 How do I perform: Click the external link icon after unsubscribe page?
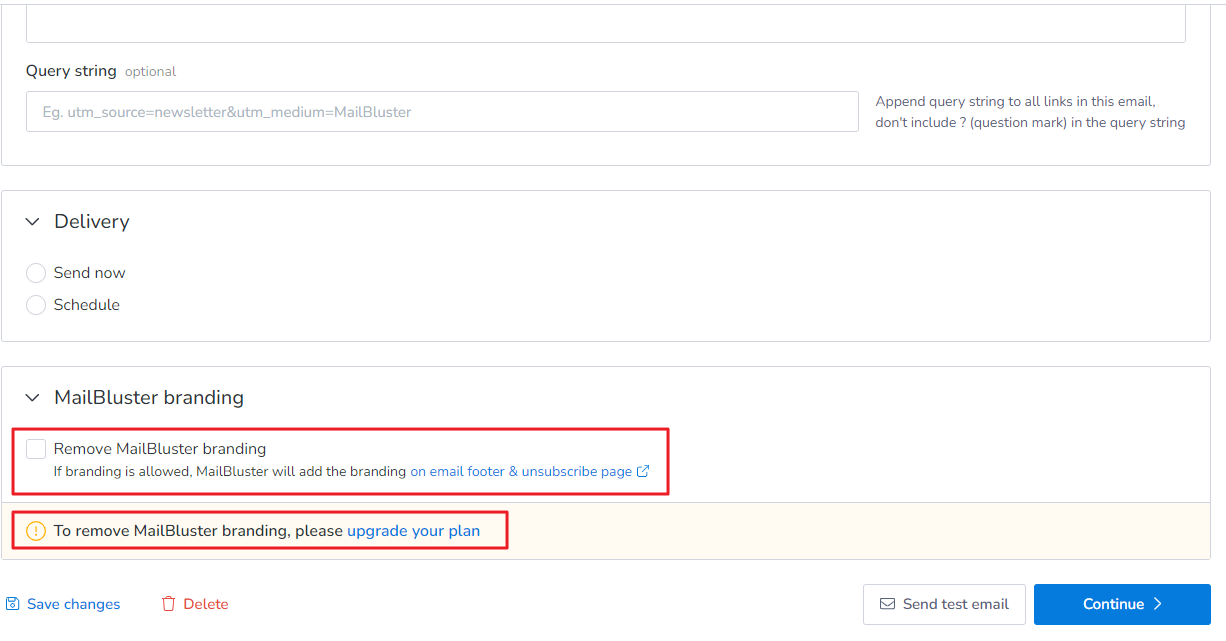[x=643, y=471]
